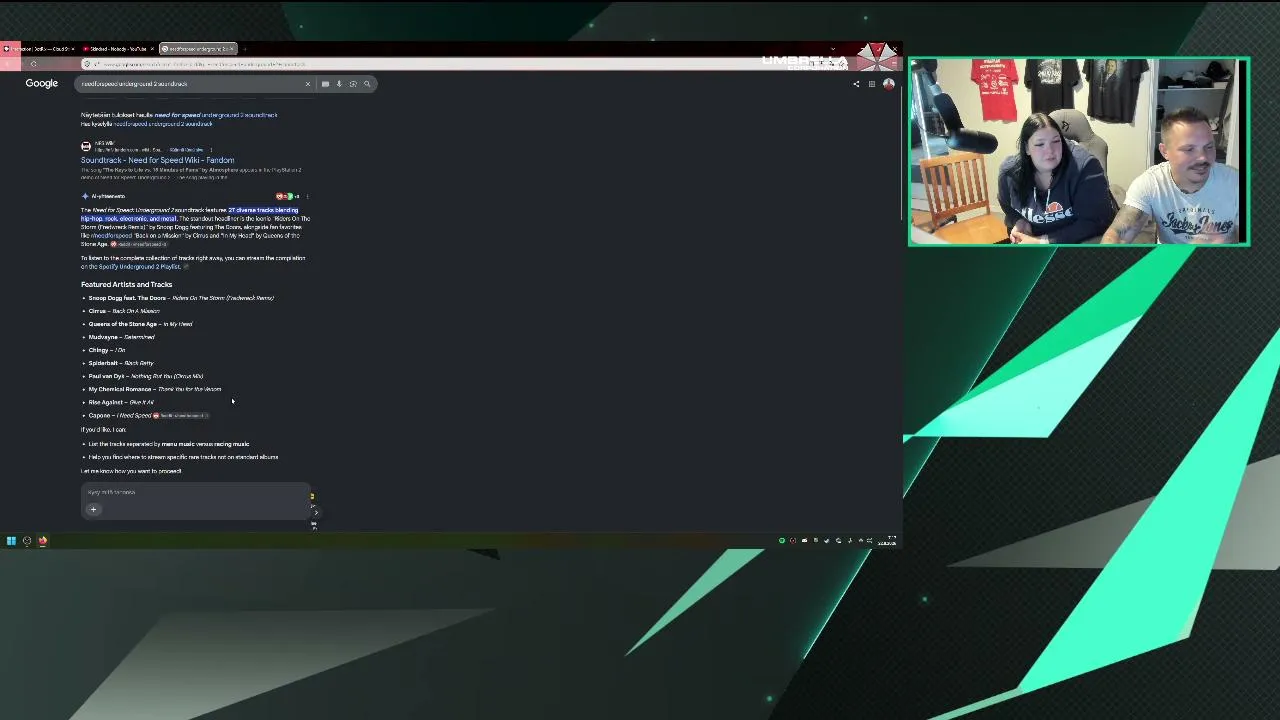
Task: Click the Mudvayne – Determined entry
Action: [121, 337]
